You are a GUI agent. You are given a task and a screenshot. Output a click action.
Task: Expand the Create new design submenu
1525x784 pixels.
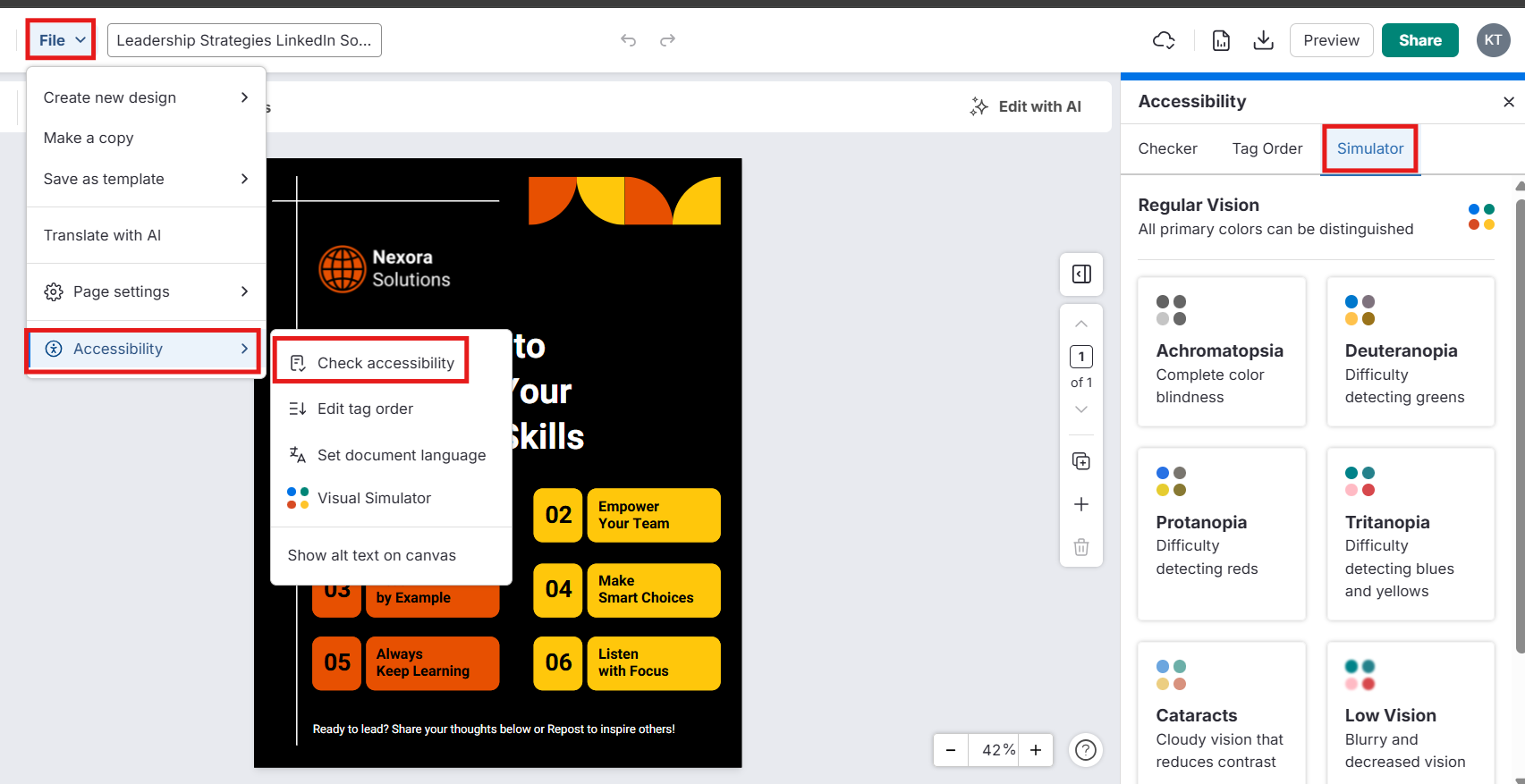pos(146,97)
